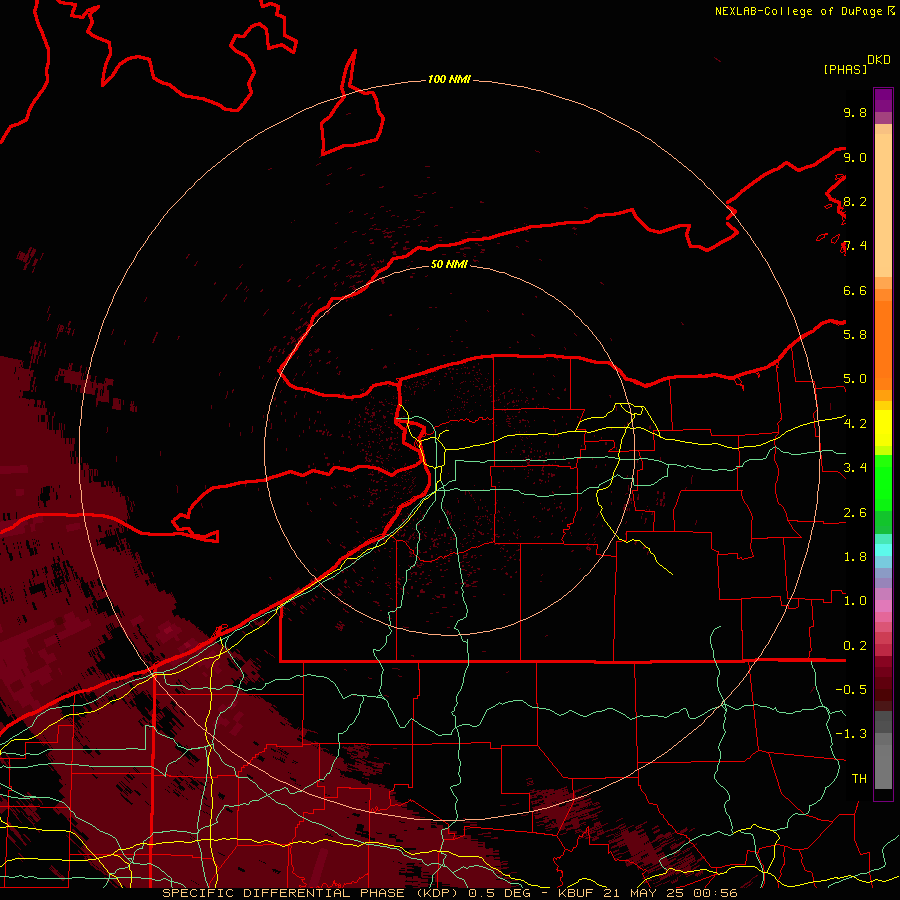Pick the bright yellow segment of the color bar
The height and width of the screenshot is (900, 900).
pyautogui.click(x=883, y=428)
